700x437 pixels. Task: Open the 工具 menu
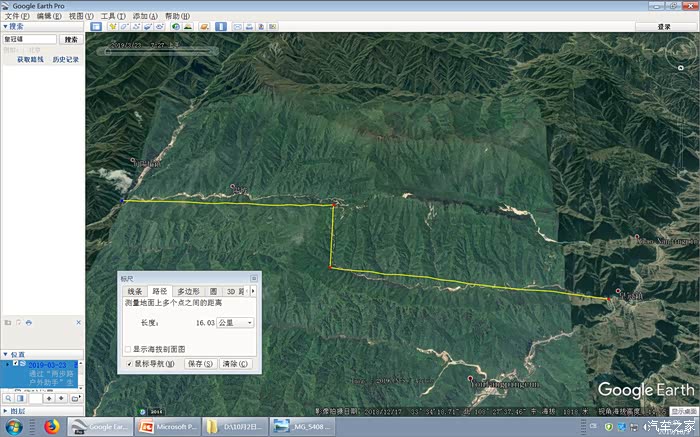(x=113, y=16)
